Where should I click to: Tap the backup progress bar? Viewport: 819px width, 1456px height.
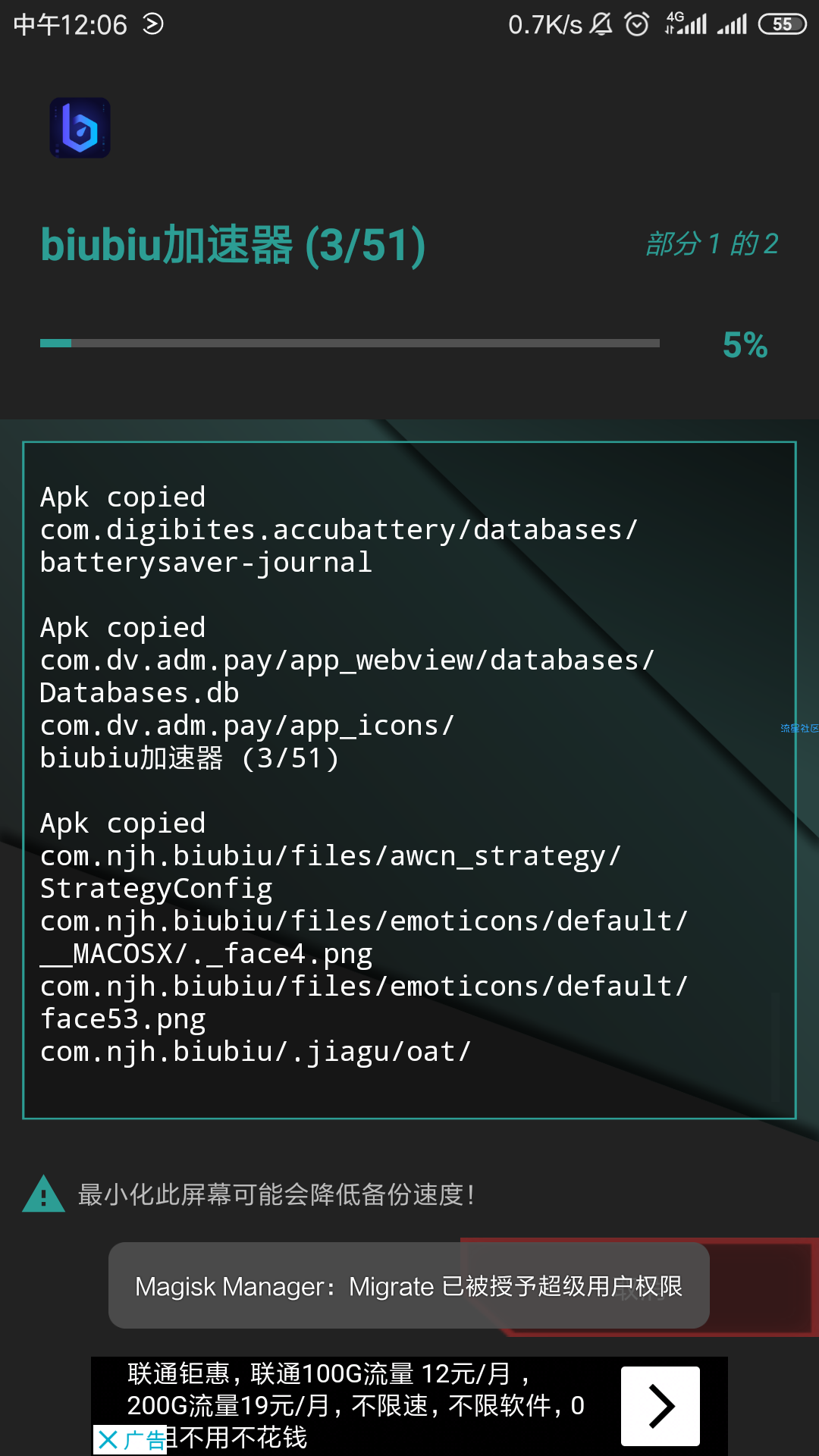pos(350,344)
